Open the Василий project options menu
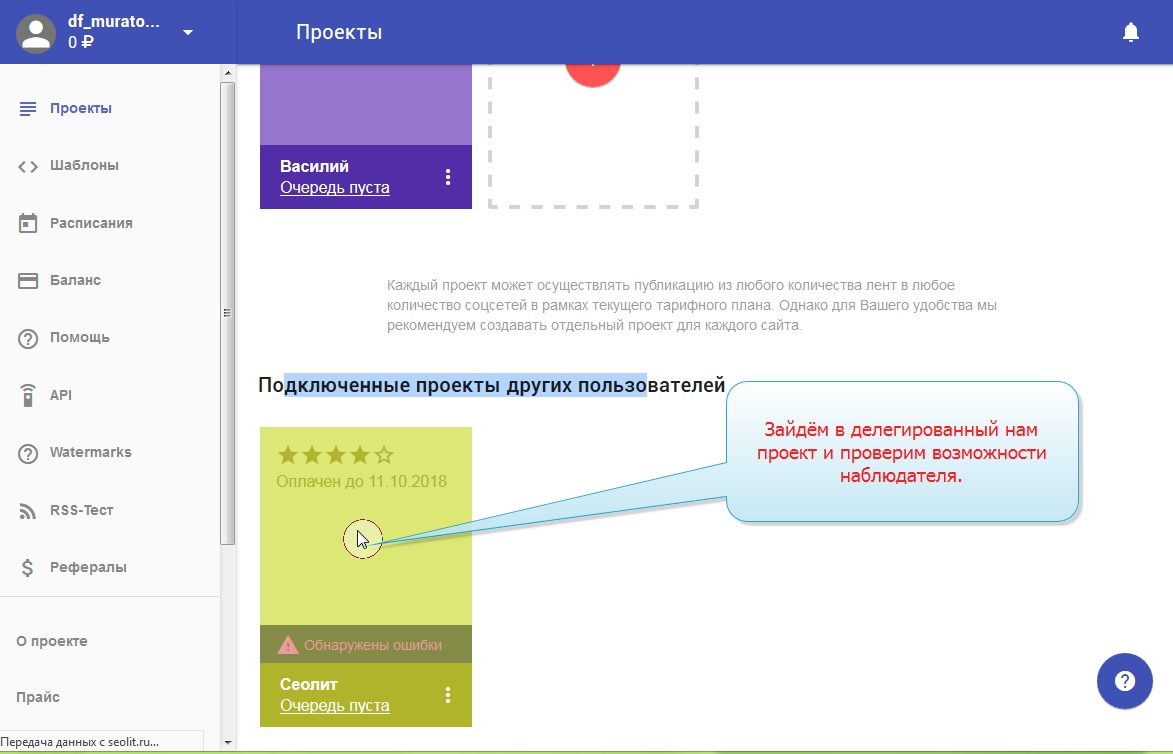Viewport: 1173px width, 754px height. click(448, 177)
